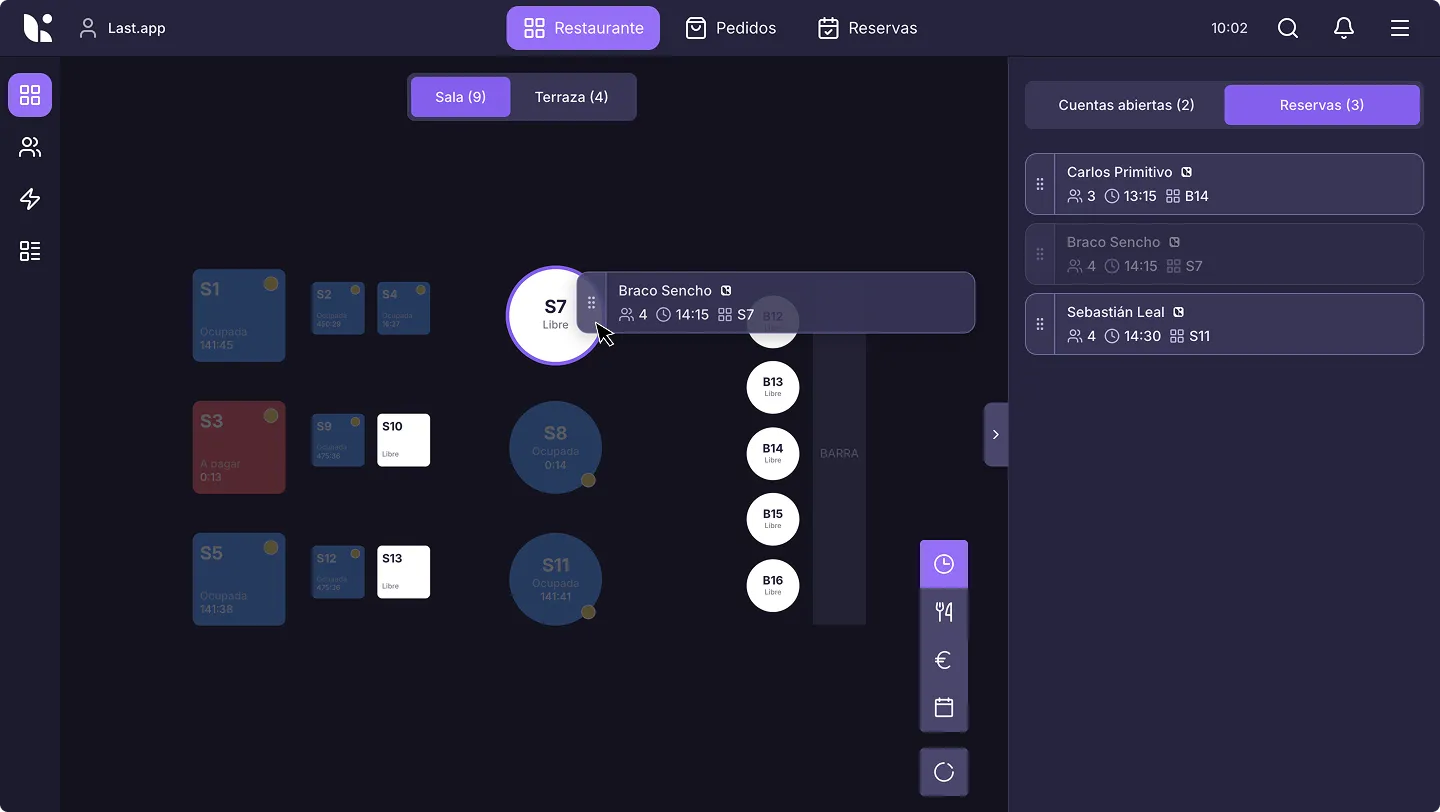Open the notifications bell
Screen dimensions: 1440x812
click(x=1344, y=28)
